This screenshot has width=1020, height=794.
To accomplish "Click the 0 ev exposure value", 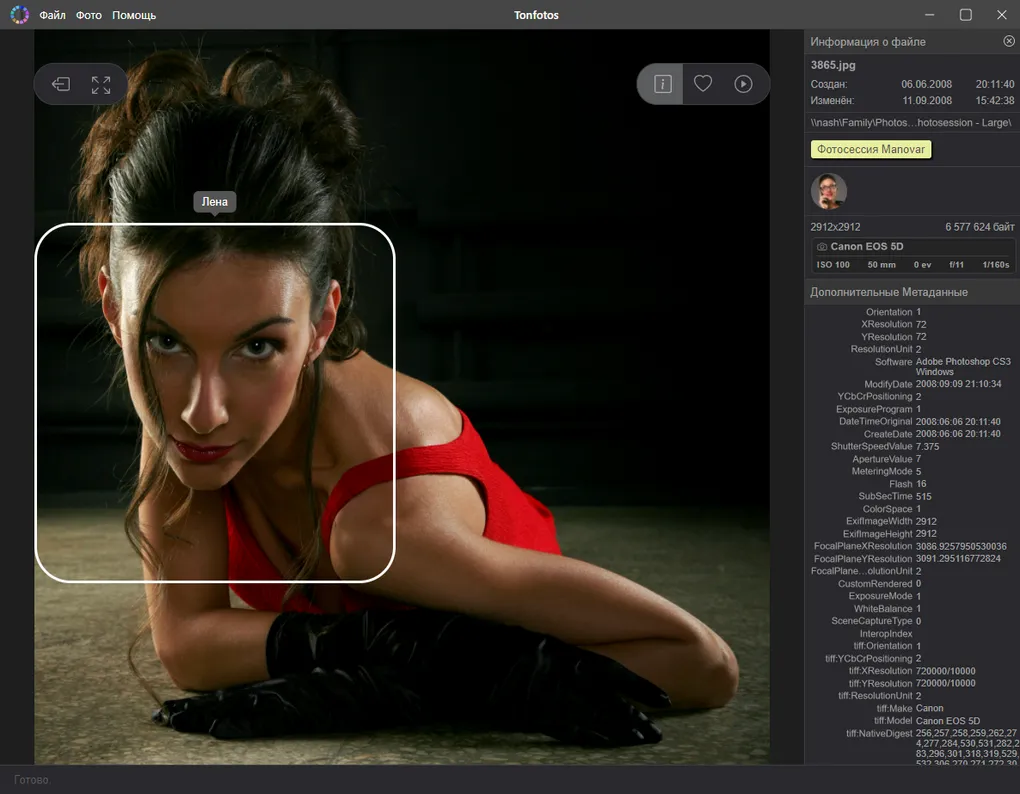I will tap(922, 265).
